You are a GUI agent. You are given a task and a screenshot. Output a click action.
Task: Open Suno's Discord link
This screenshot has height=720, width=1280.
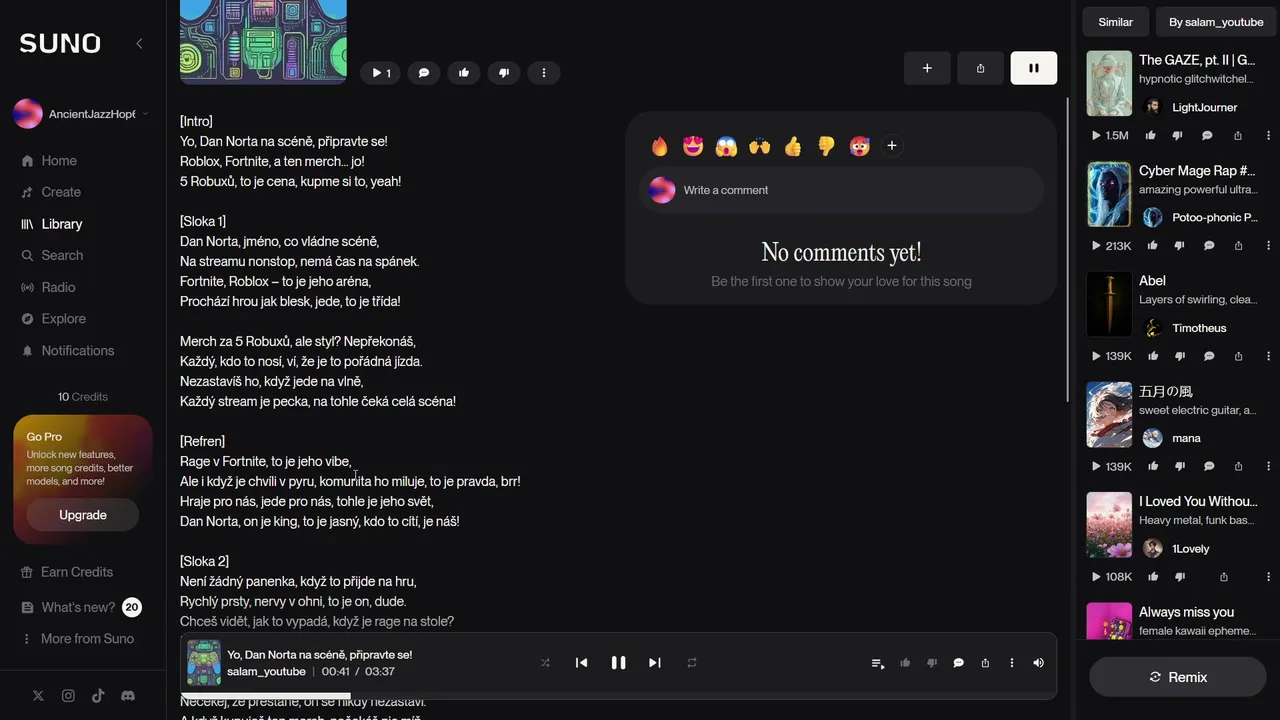coord(128,696)
